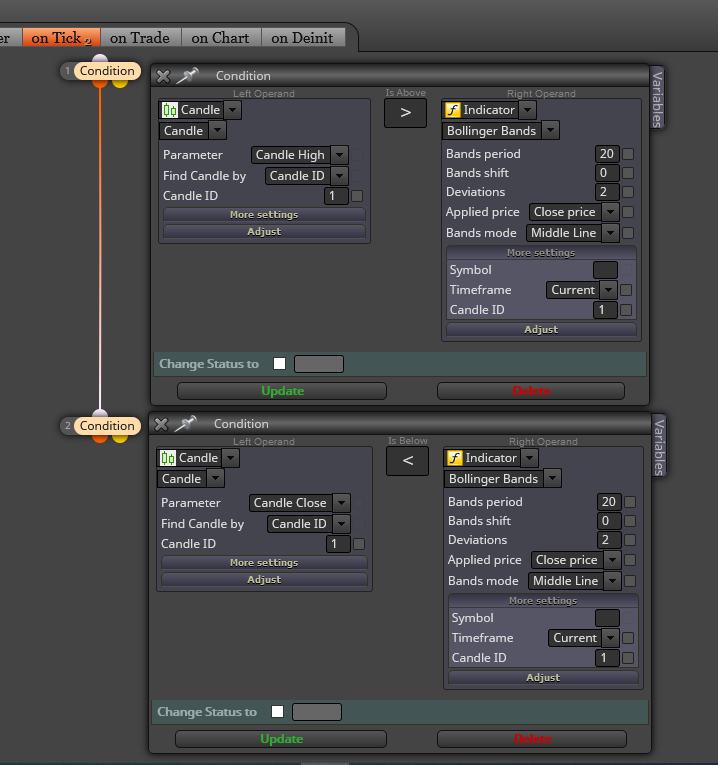Click the function icon beside Indicator in second Condition
Image resolution: width=718 pixels, height=765 pixels.
click(x=455, y=458)
